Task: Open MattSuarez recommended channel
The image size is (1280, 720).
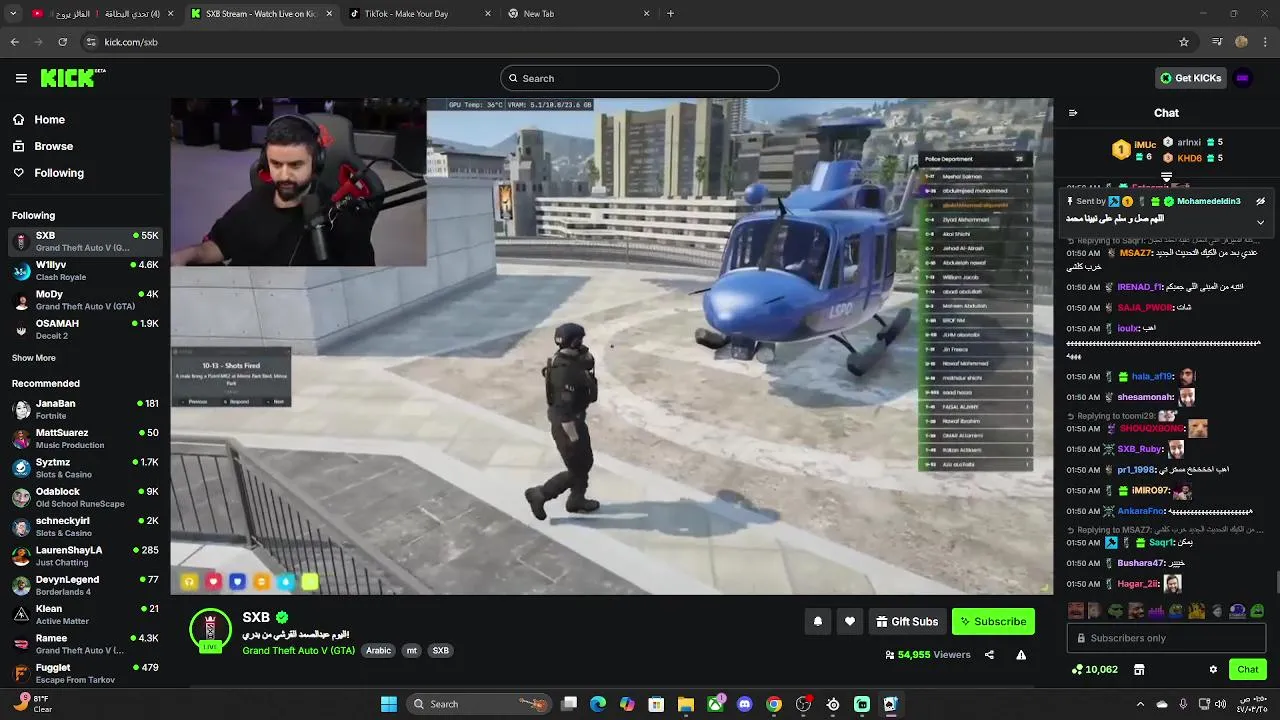Action: [85, 438]
